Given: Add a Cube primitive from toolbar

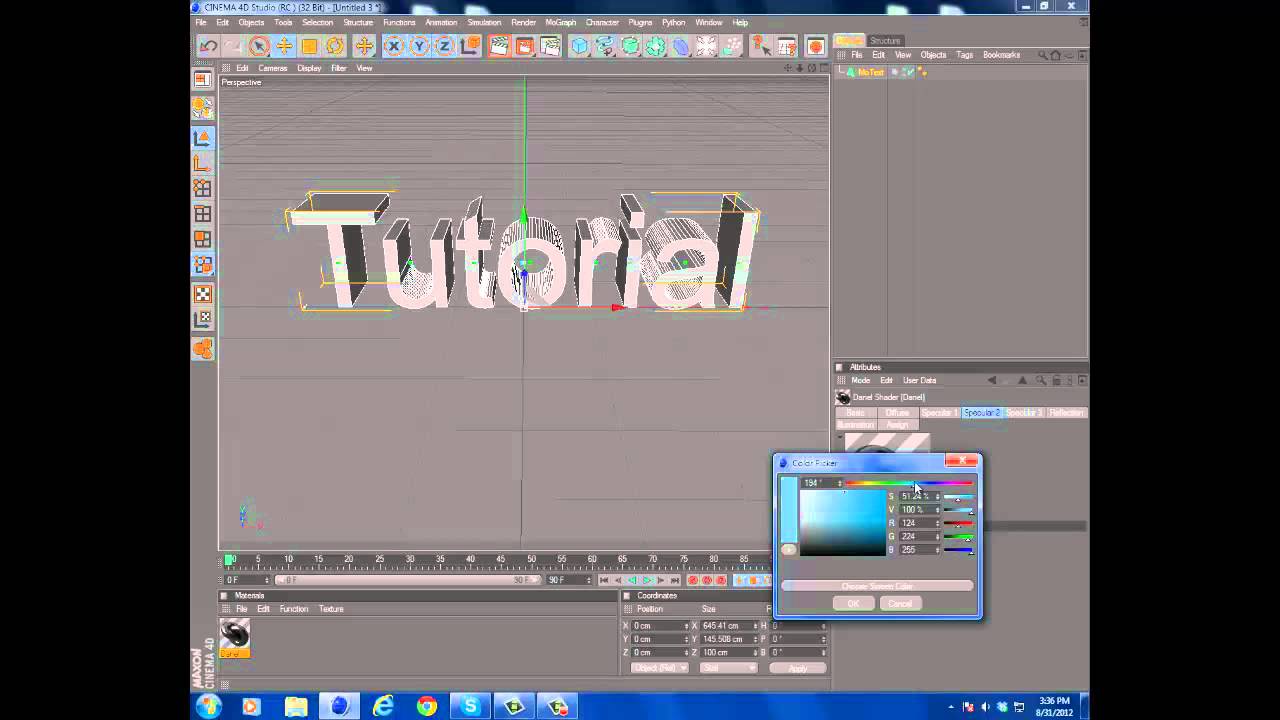Looking at the screenshot, I should click(x=580, y=46).
